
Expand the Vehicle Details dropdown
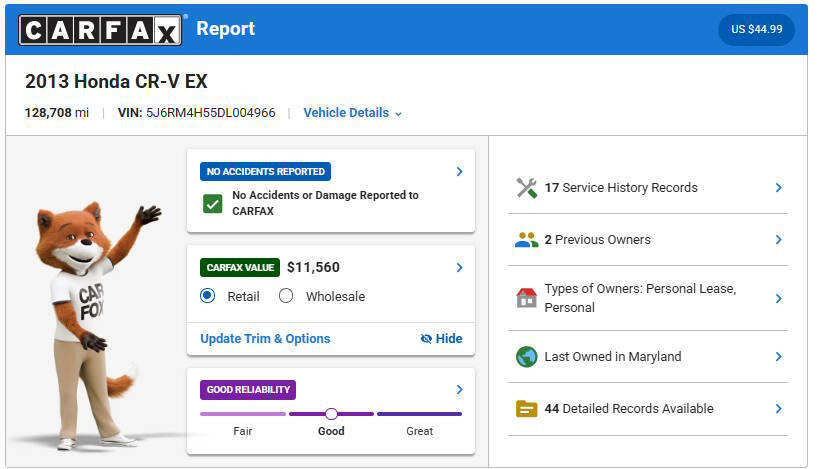(x=353, y=113)
